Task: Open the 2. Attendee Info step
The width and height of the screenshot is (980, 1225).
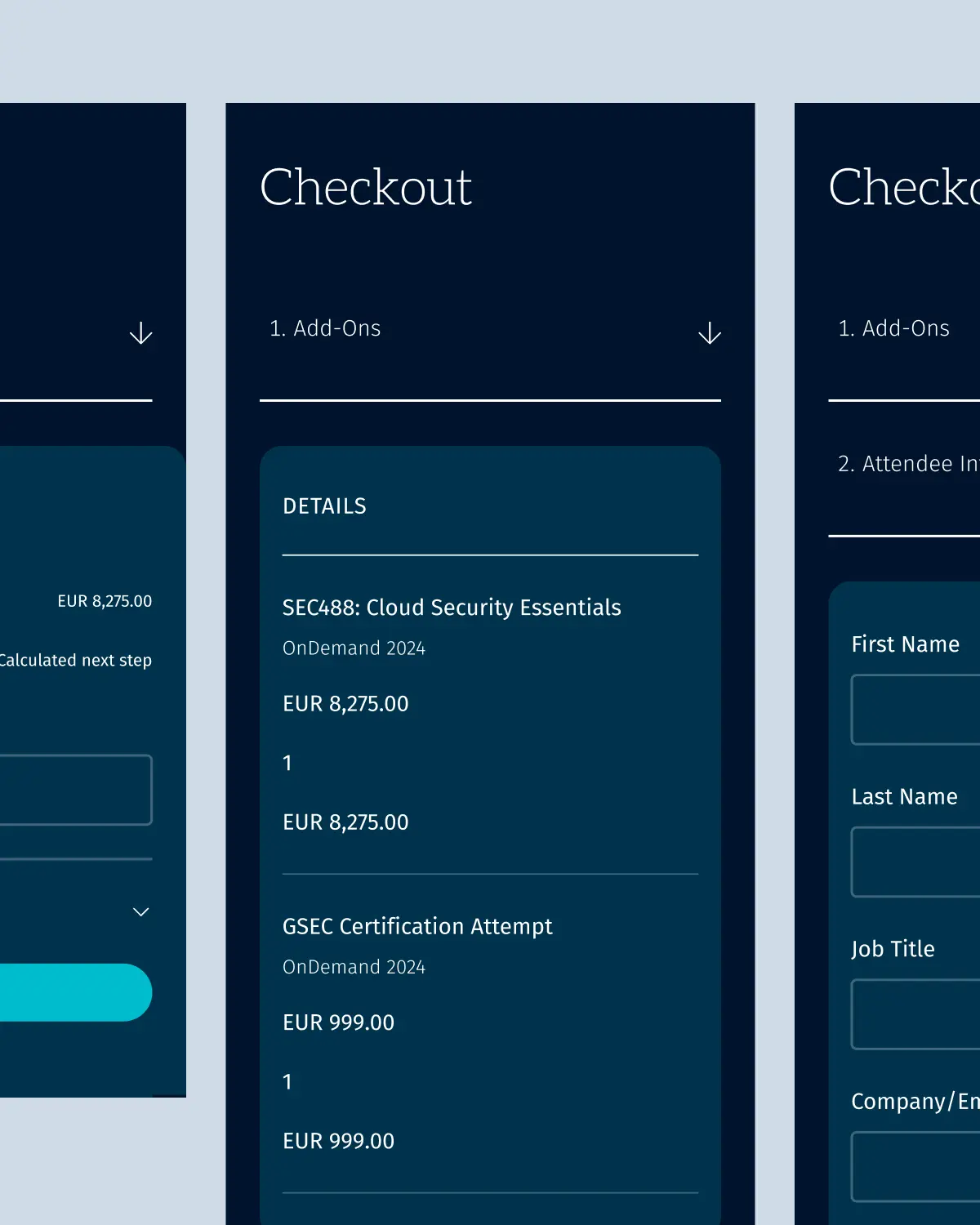Action: [906, 464]
